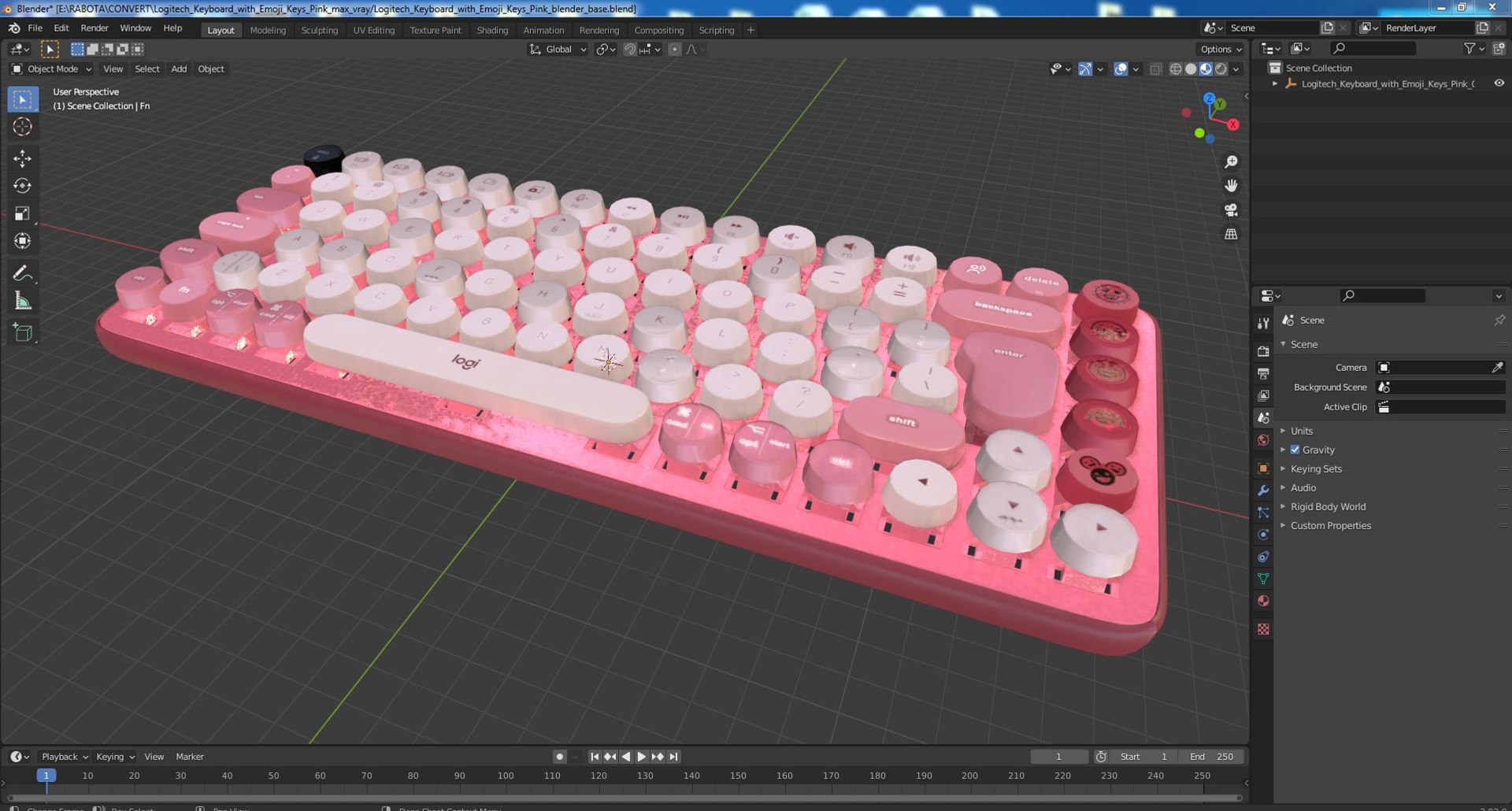Switch to the Shading workspace tab
Image resolution: width=1512 pixels, height=811 pixels.
492,30
